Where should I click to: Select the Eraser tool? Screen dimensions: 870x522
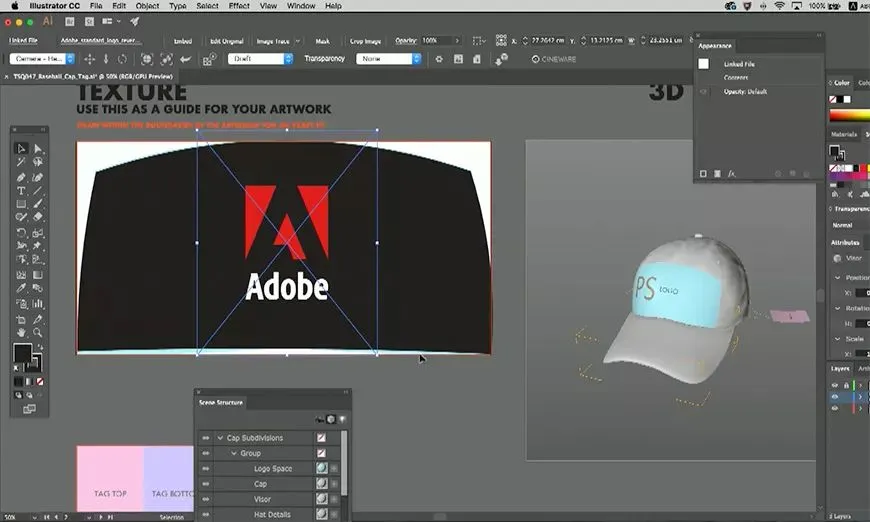pos(38,217)
